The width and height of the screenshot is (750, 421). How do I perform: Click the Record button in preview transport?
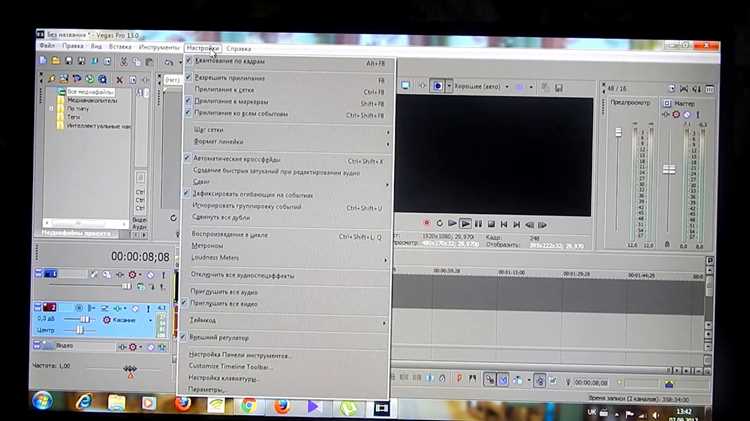[427, 223]
